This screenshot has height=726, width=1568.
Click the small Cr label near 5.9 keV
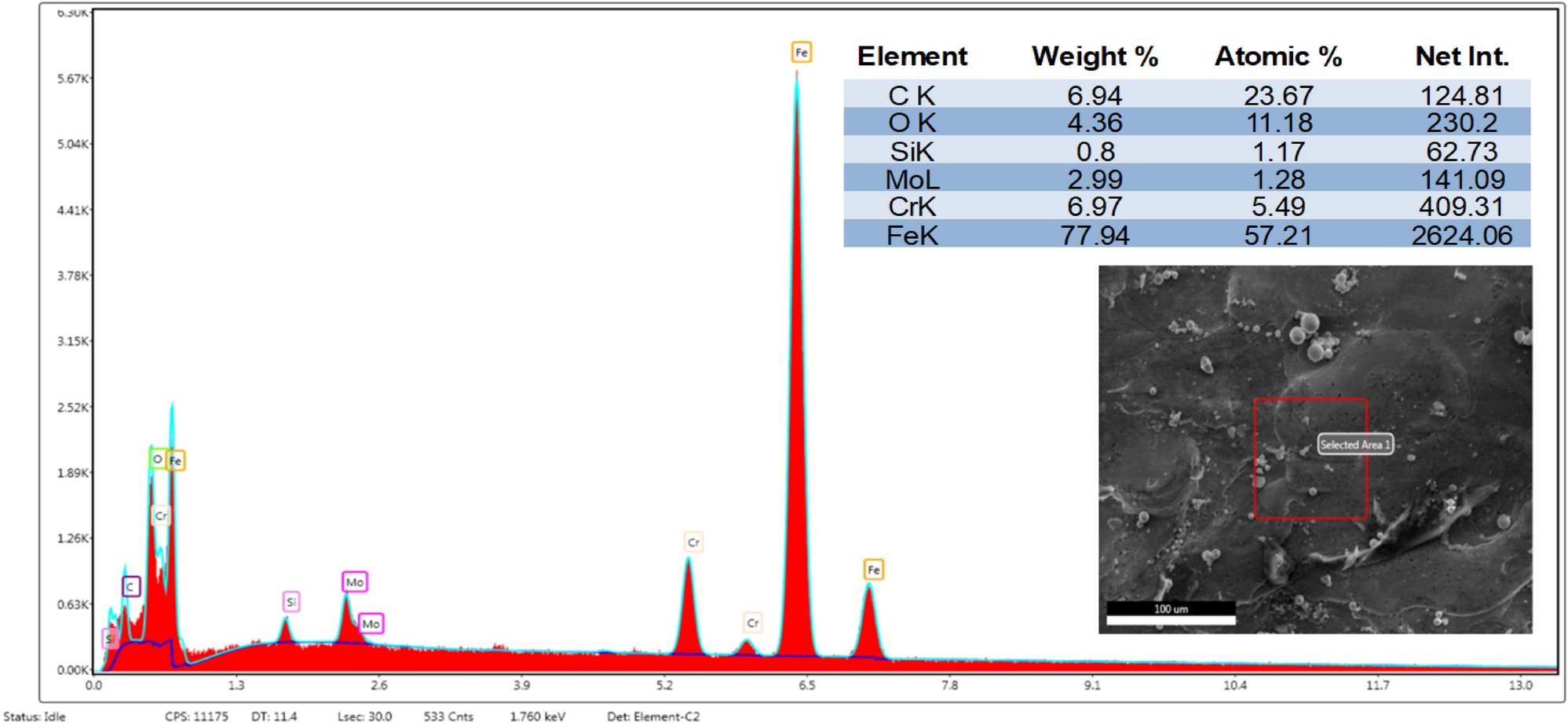point(753,623)
